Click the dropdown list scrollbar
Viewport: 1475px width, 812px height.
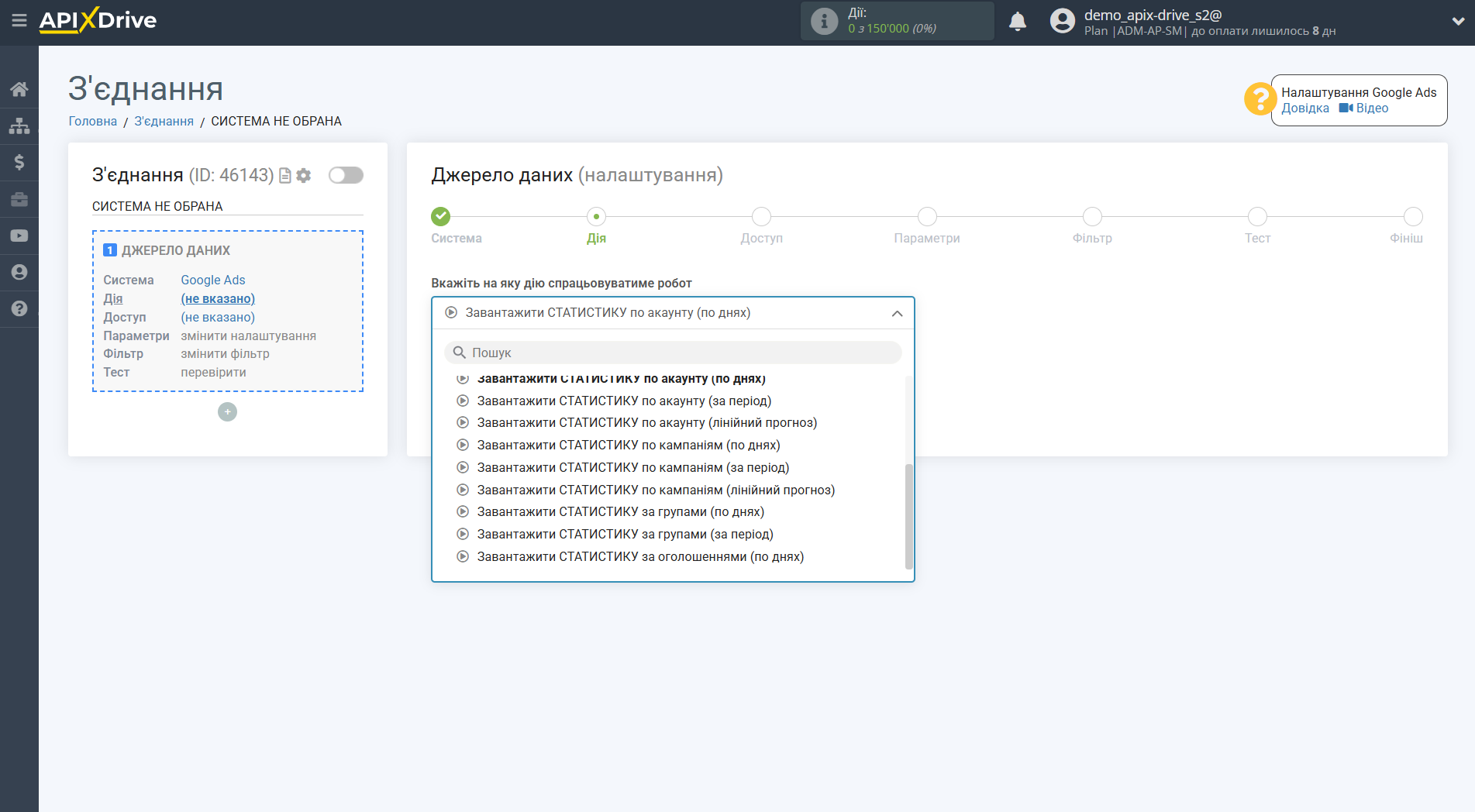click(x=908, y=515)
